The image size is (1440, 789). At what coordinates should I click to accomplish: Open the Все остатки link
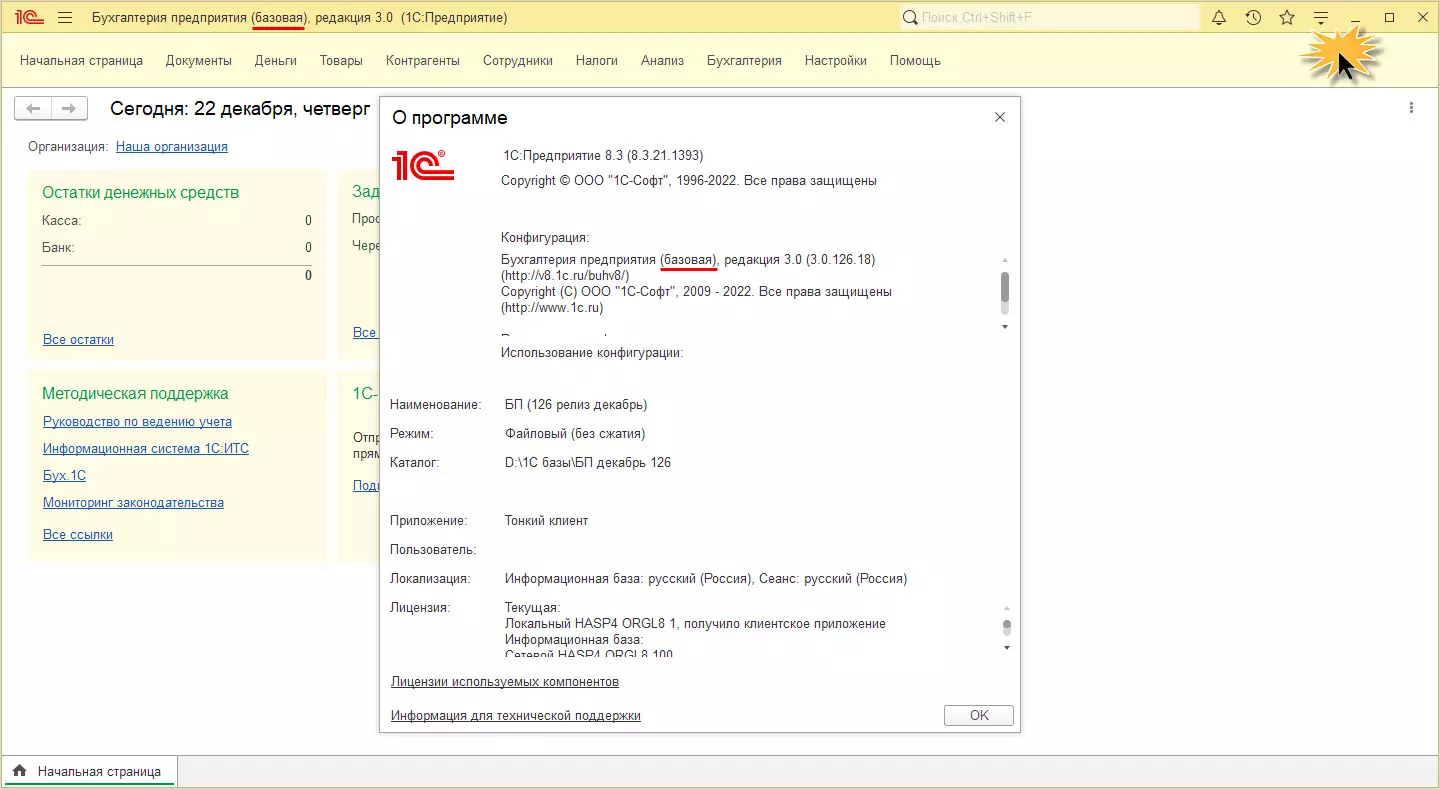click(x=78, y=339)
